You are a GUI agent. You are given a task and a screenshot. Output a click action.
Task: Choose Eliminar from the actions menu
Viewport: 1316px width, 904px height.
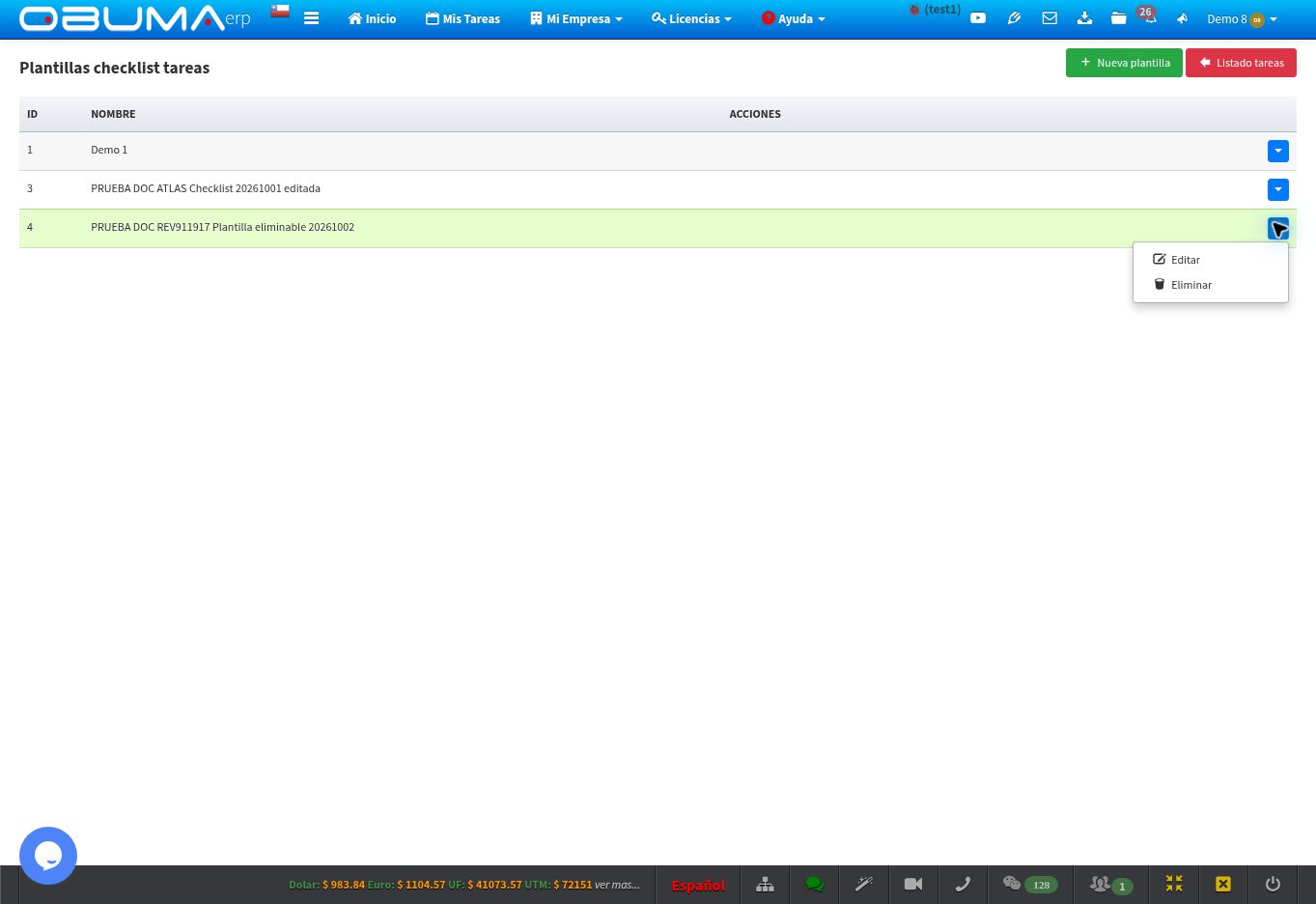[x=1211, y=285]
